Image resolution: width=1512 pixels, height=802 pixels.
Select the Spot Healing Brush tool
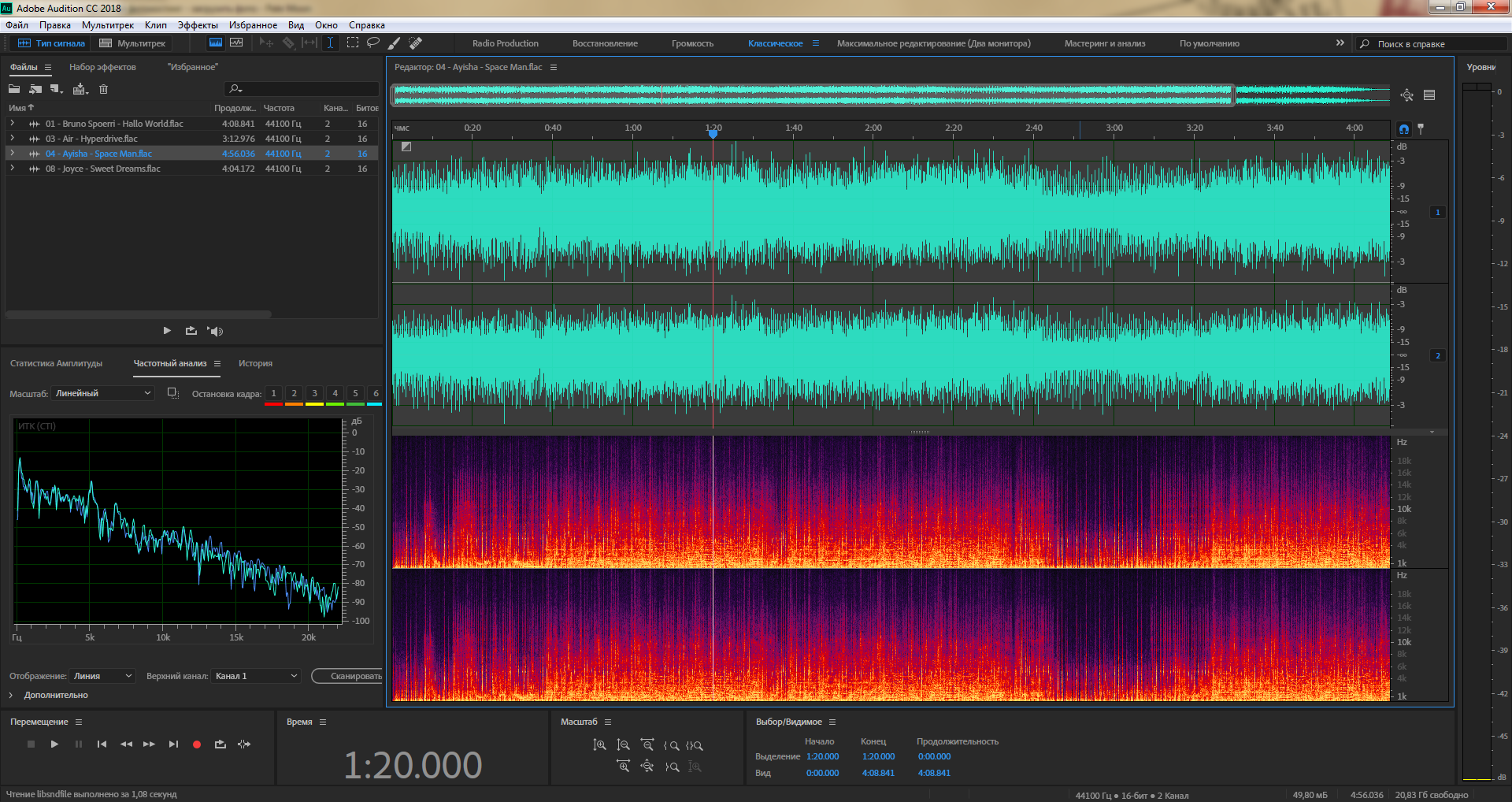(415, 43)
